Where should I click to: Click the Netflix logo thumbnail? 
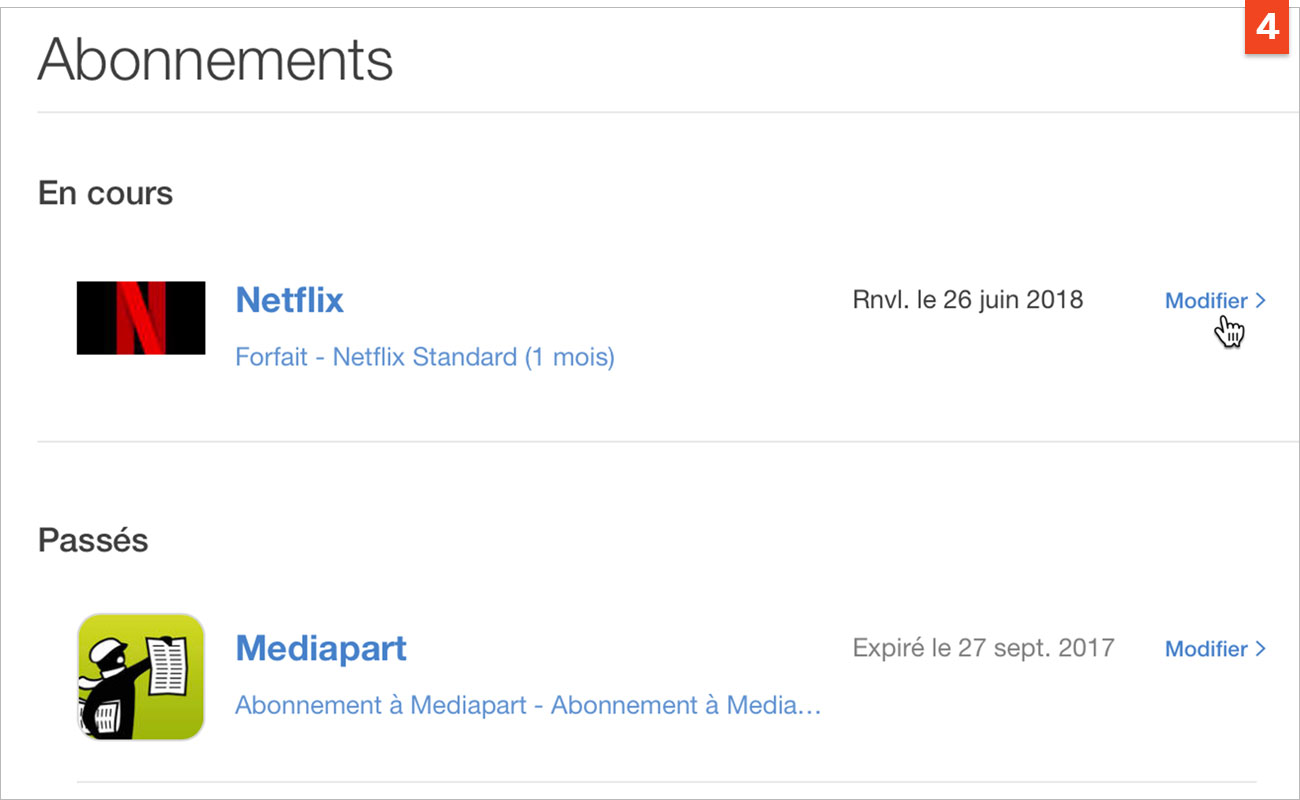pyautogui.click(x=141, y=318)
